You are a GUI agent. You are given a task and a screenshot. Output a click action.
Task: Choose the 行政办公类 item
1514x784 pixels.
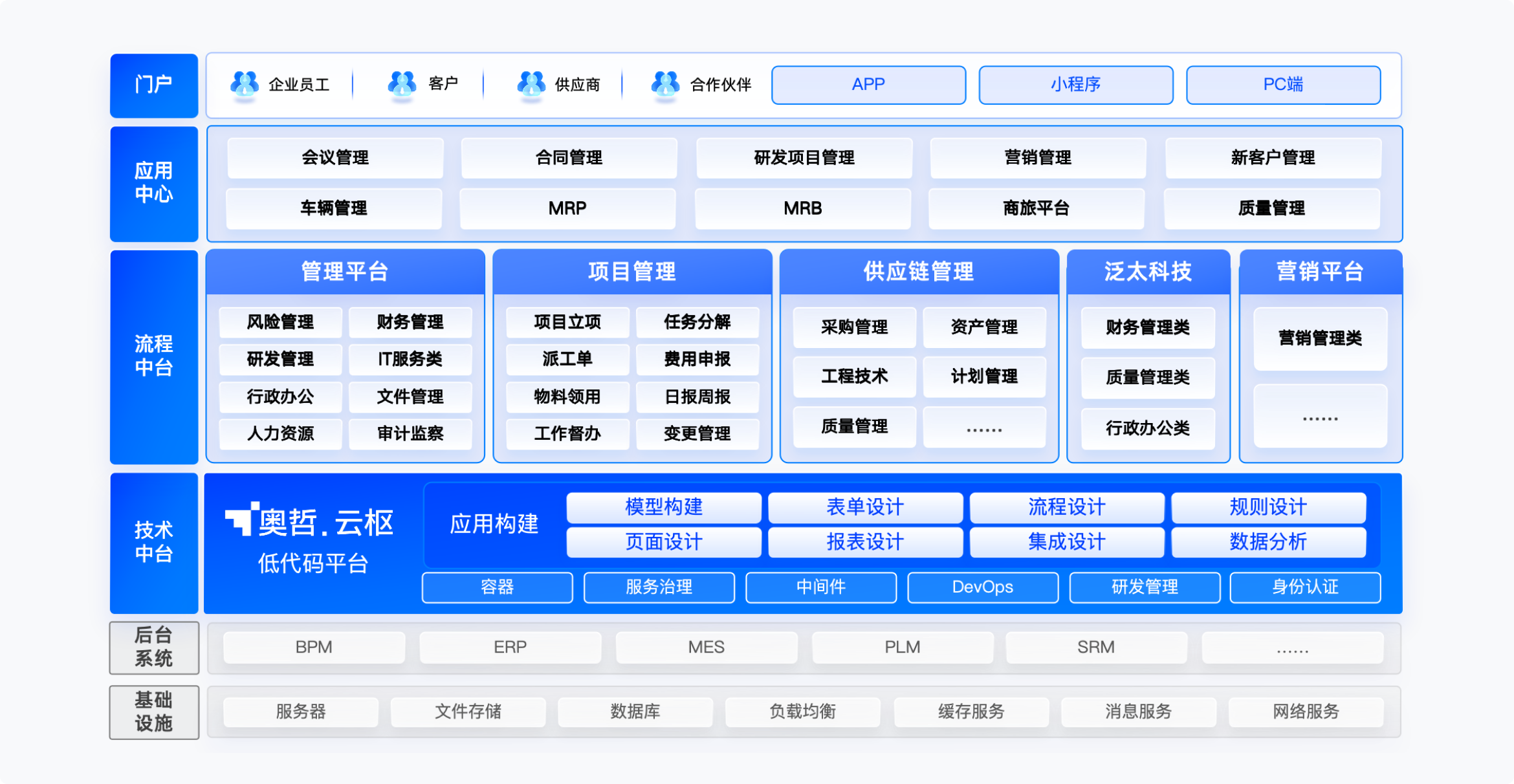tap(1148, 428)
